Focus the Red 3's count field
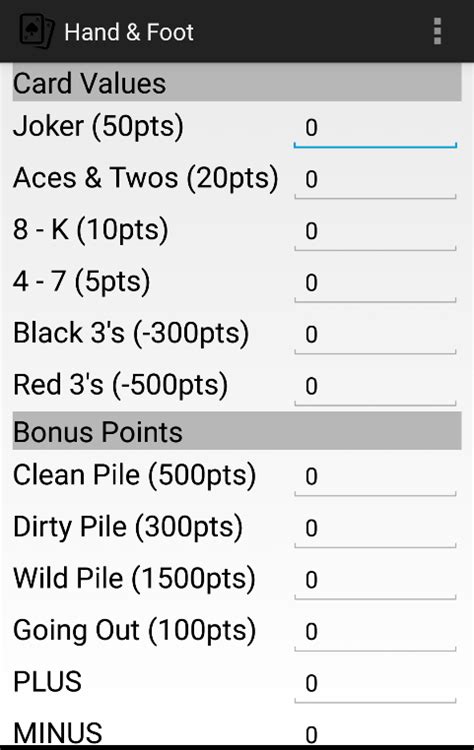Screen dimensions: 474x750 click(x=375, y=386)
